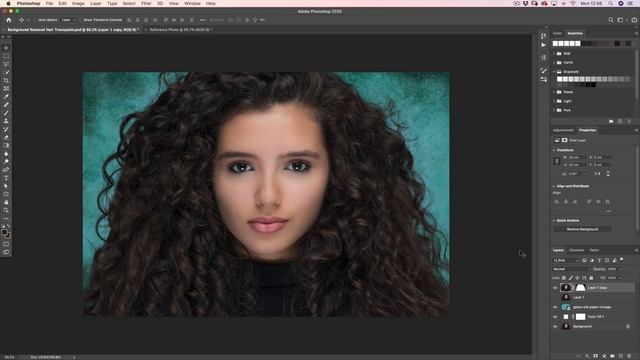The image size is (640, 360).
Task: Toggle width-height link in Transform
Action: pos(557,161)
